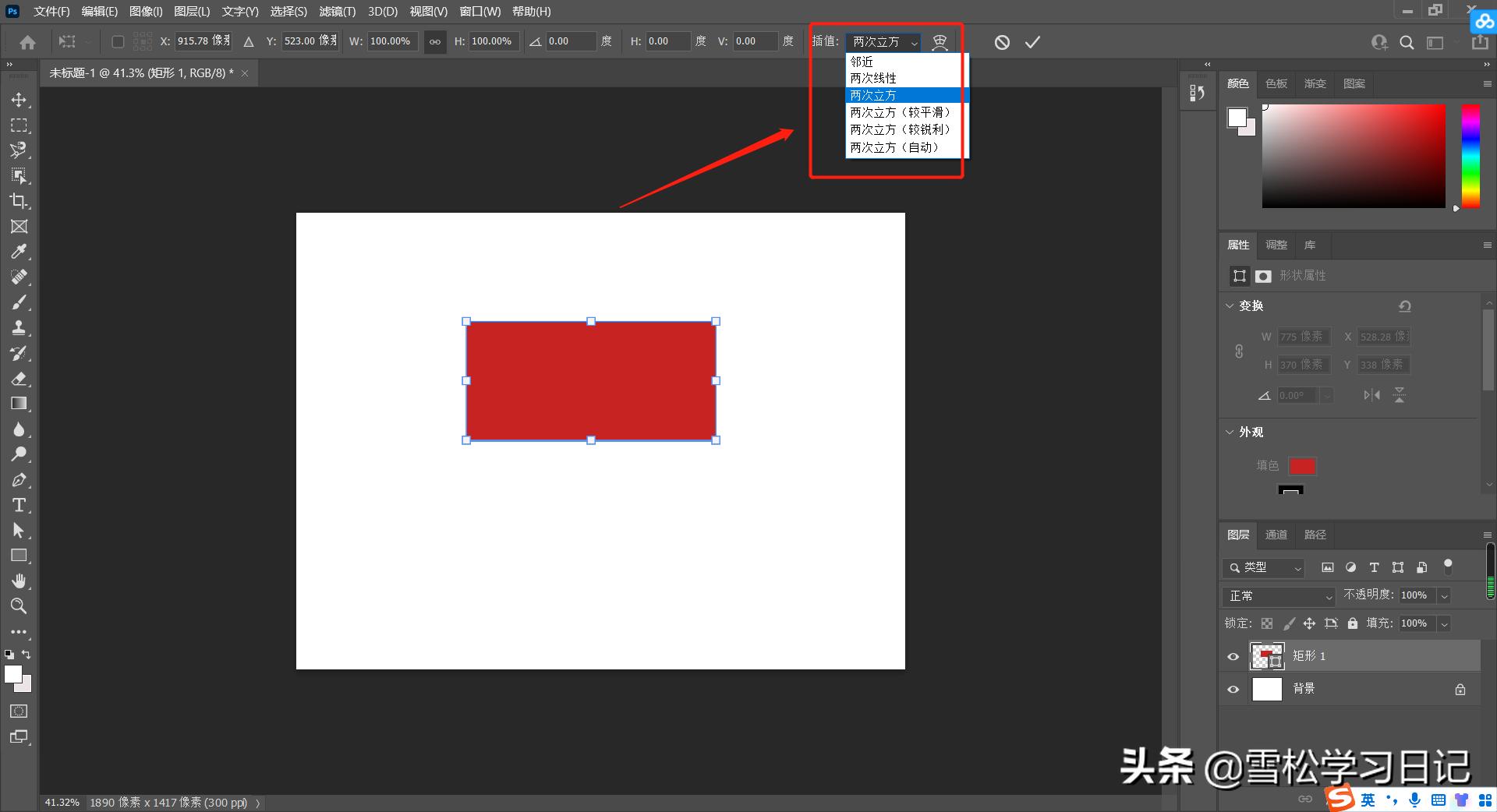Commit the transform with the checkmark
The height and width of the screenshot is (812, 1497).
pyautogui.click(x=1032, y=42)
